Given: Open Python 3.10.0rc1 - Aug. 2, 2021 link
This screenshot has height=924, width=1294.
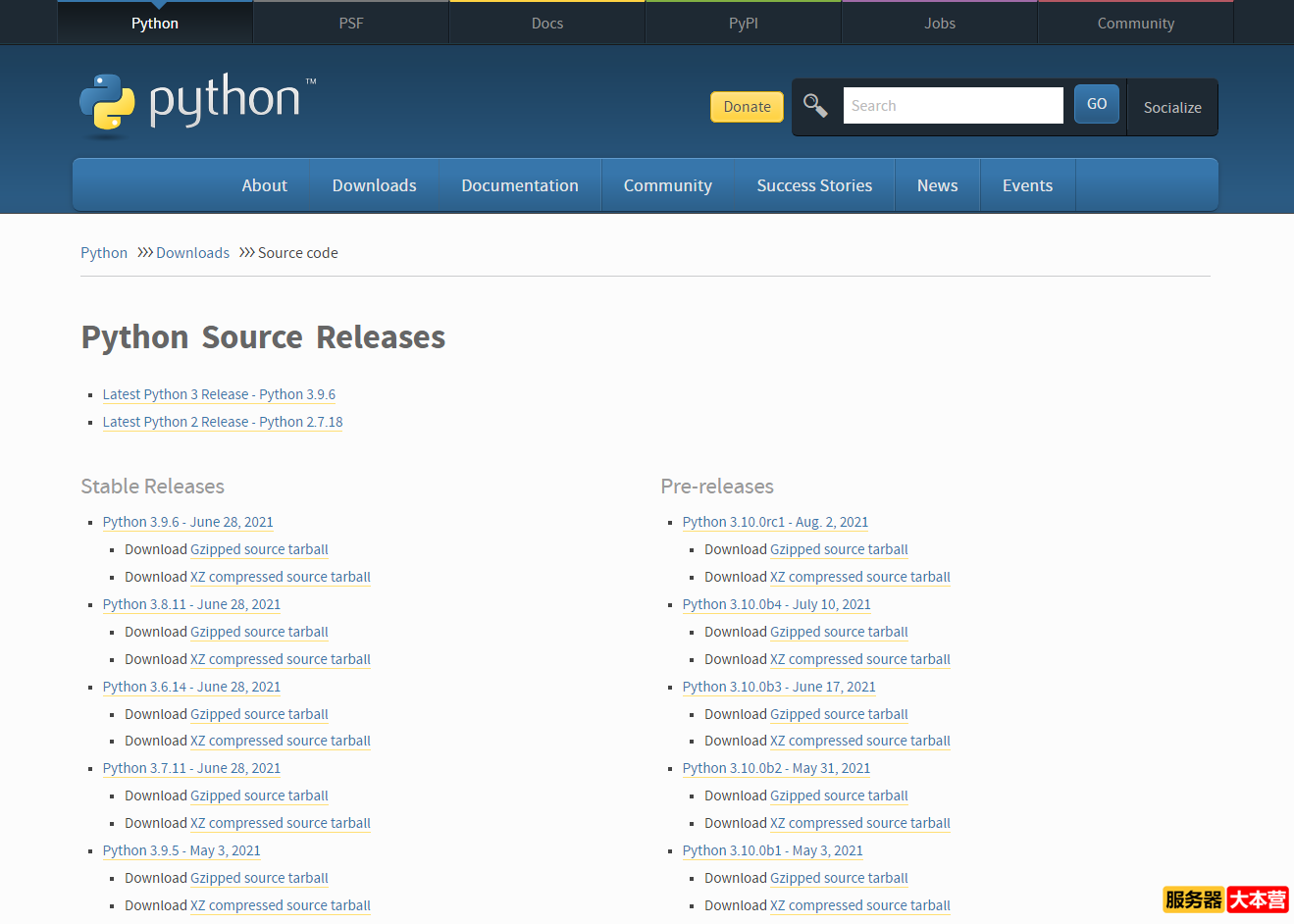Looking at the screenshot, I should pyautogui.click(x=775, y=522).
